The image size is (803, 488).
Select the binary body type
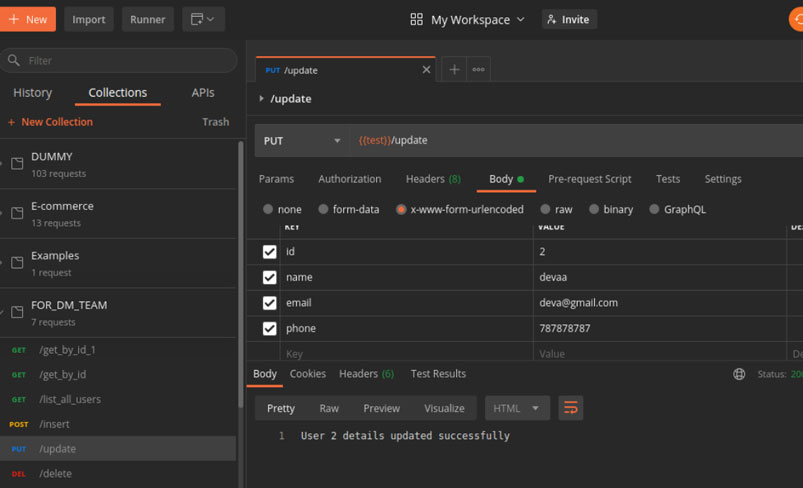tap(594, 209)
